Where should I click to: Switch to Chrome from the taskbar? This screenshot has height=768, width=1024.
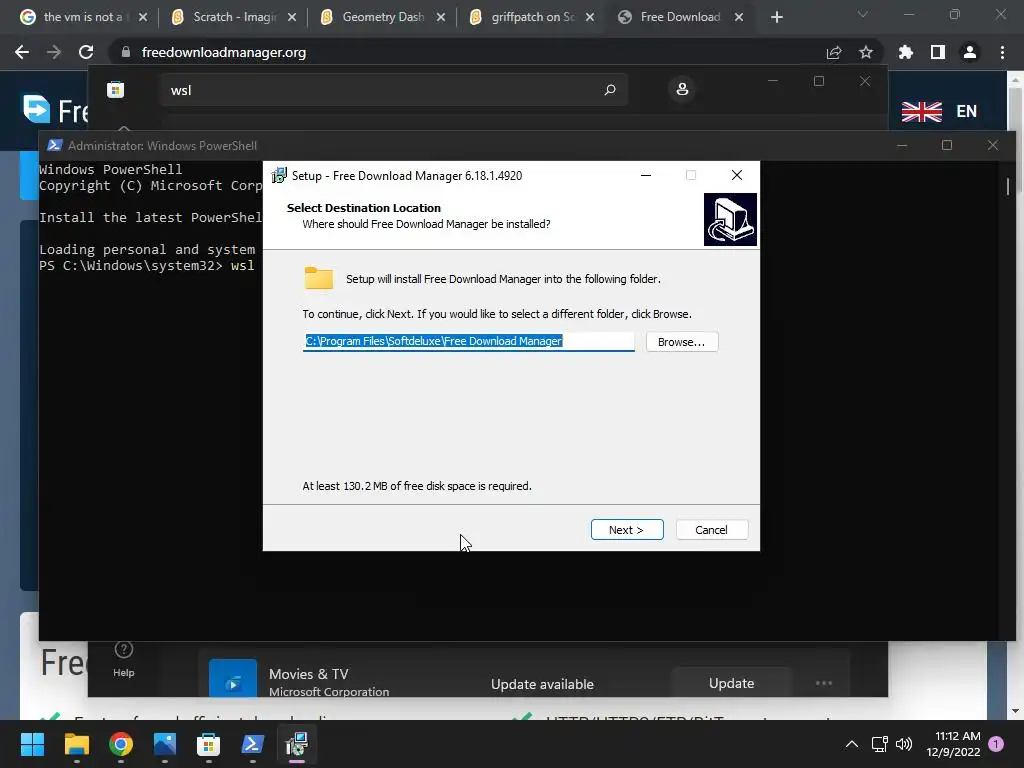(121, 744)
